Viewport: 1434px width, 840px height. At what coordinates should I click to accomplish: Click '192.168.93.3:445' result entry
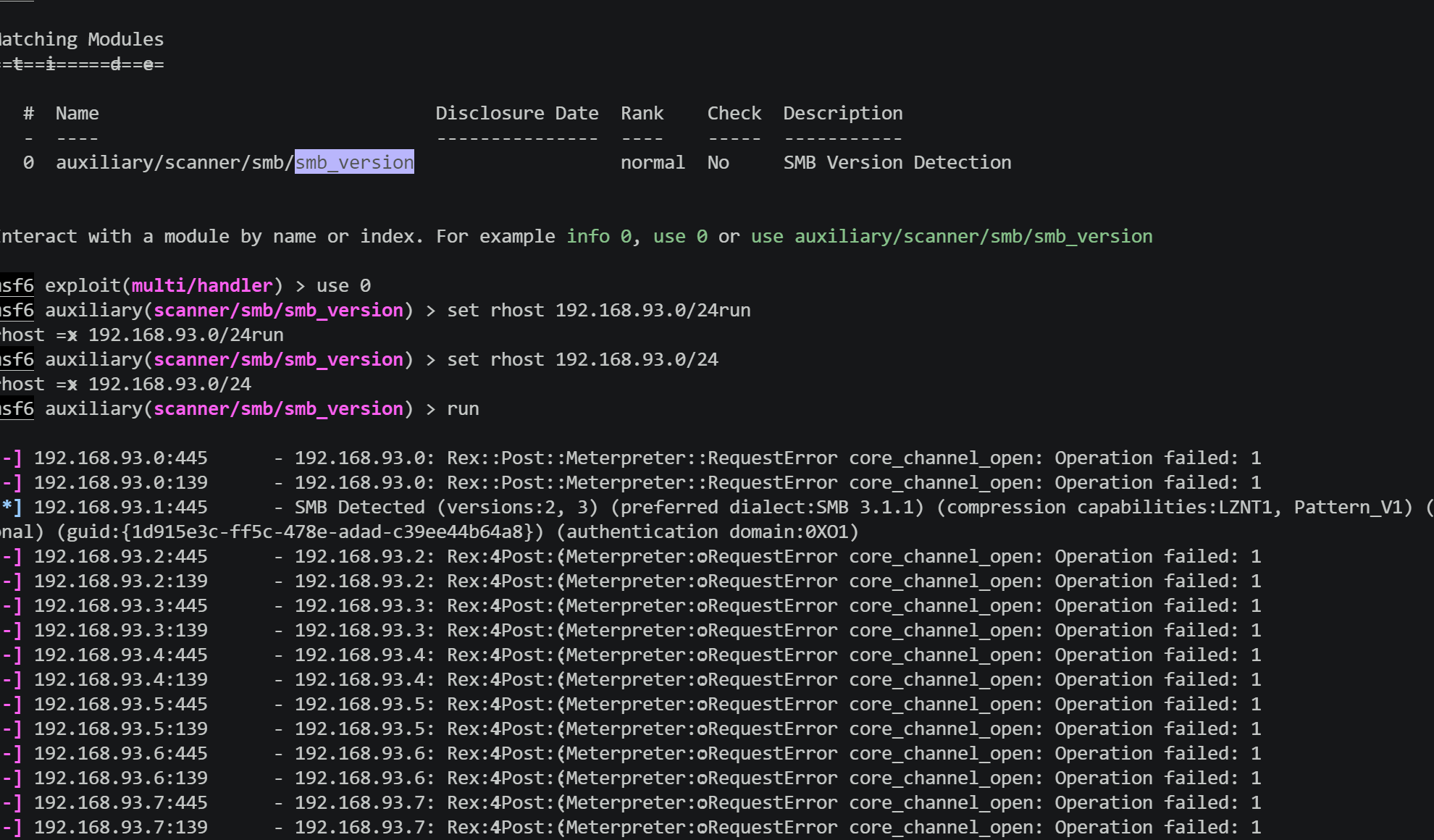(x=121, y=605)
